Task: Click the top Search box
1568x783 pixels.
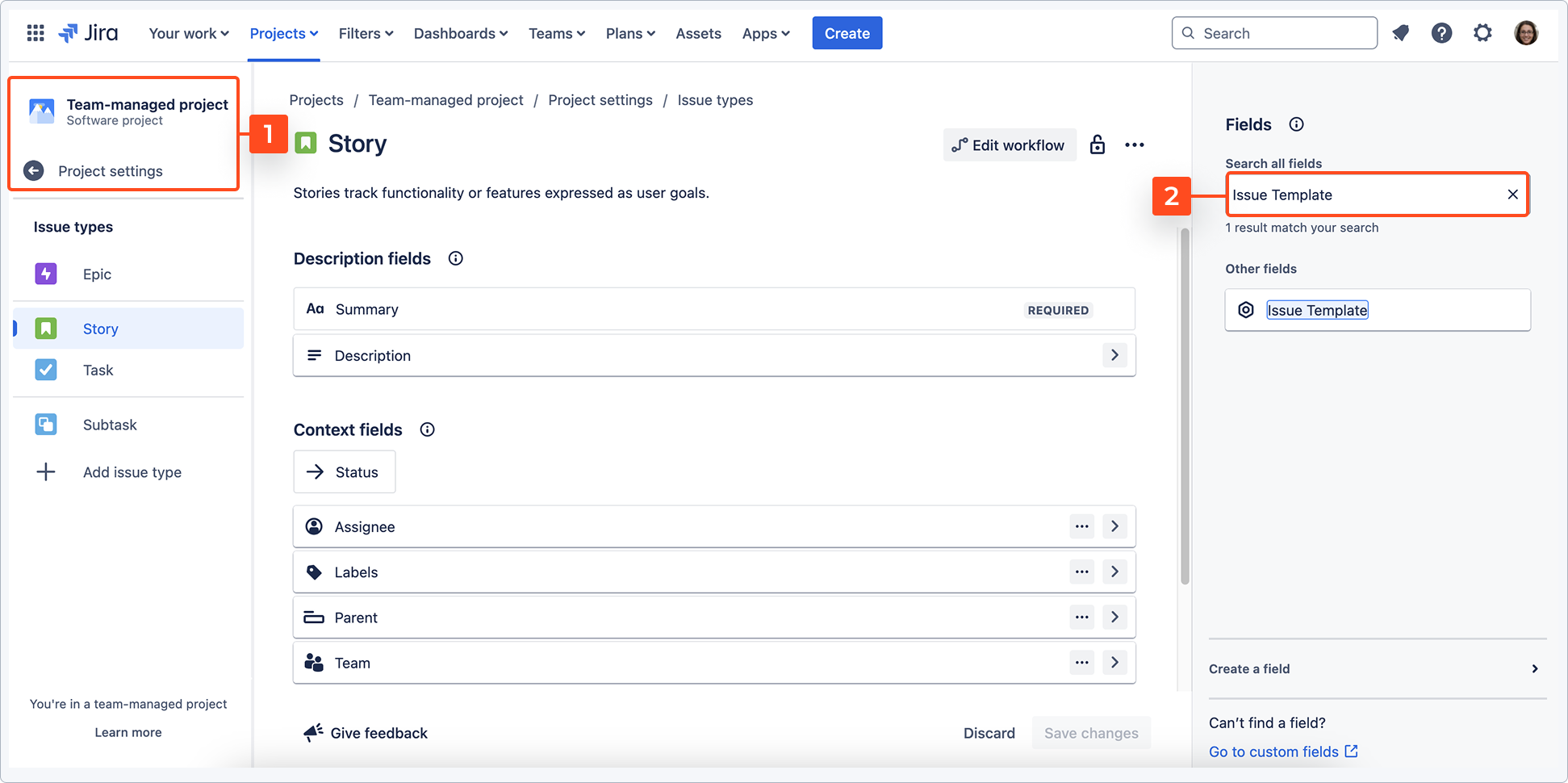Action: pos(1274,33)
